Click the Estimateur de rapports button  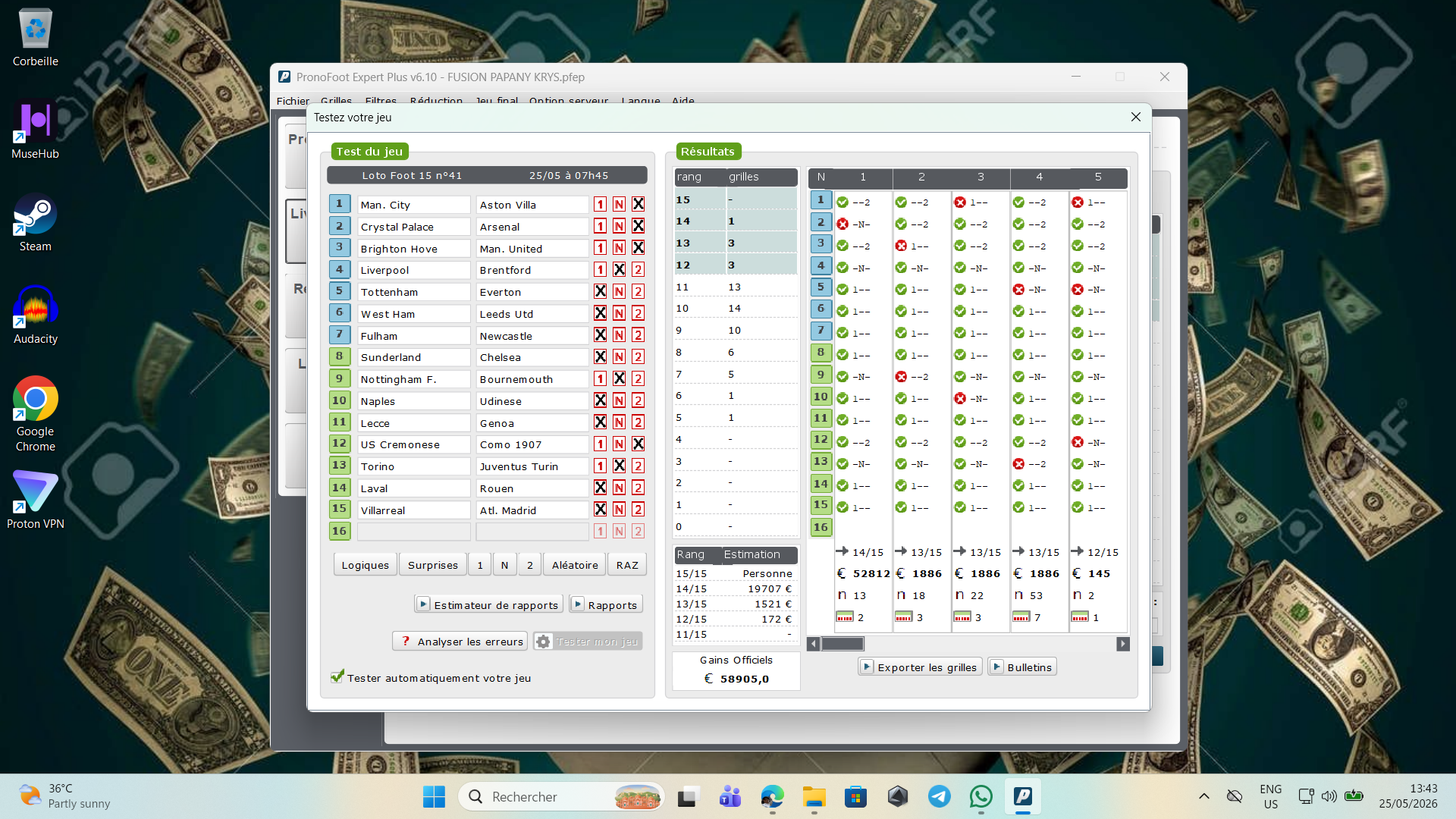click(488, 604)
